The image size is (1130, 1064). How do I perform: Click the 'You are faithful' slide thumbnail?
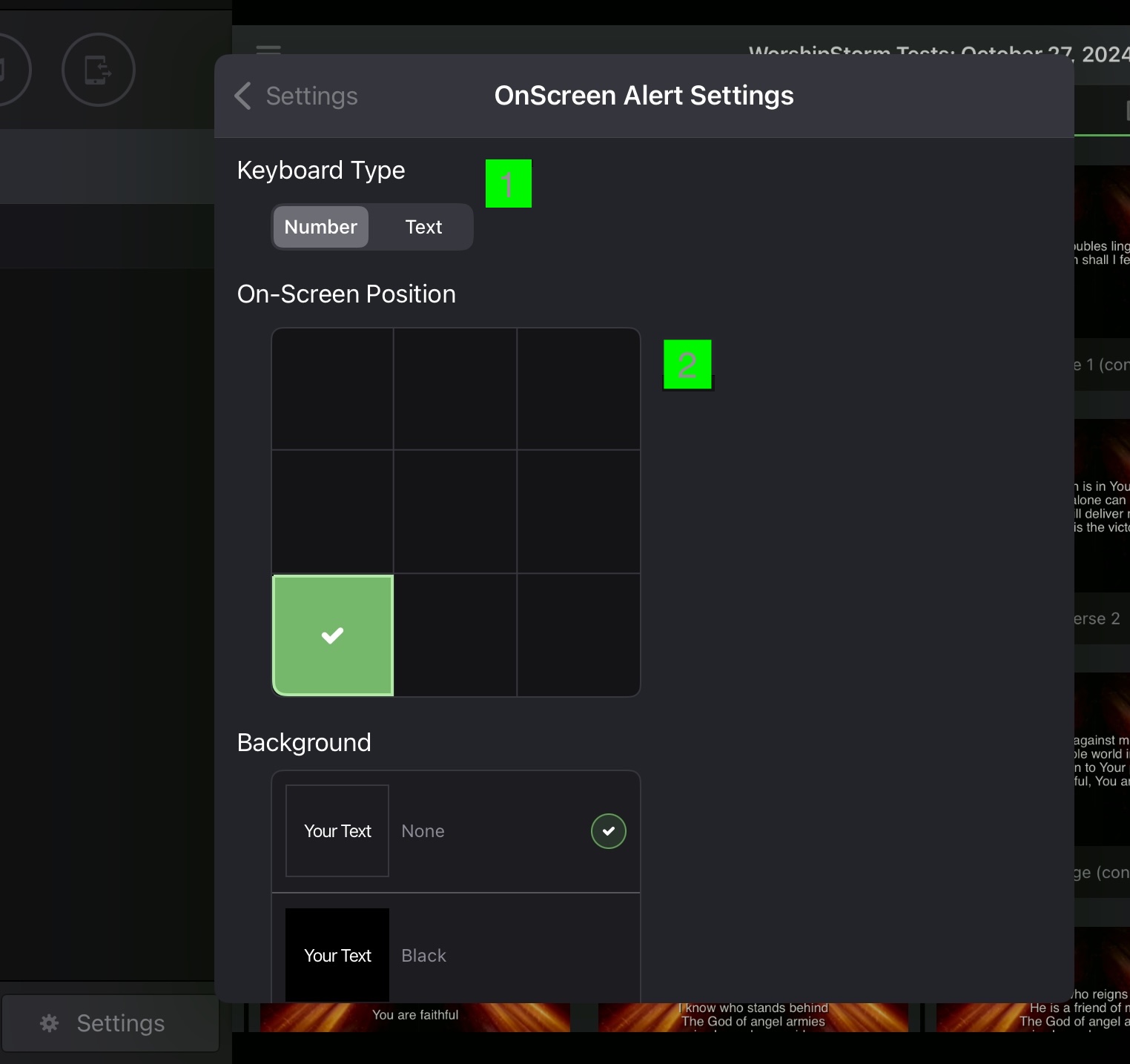(x=415, y=1017)
